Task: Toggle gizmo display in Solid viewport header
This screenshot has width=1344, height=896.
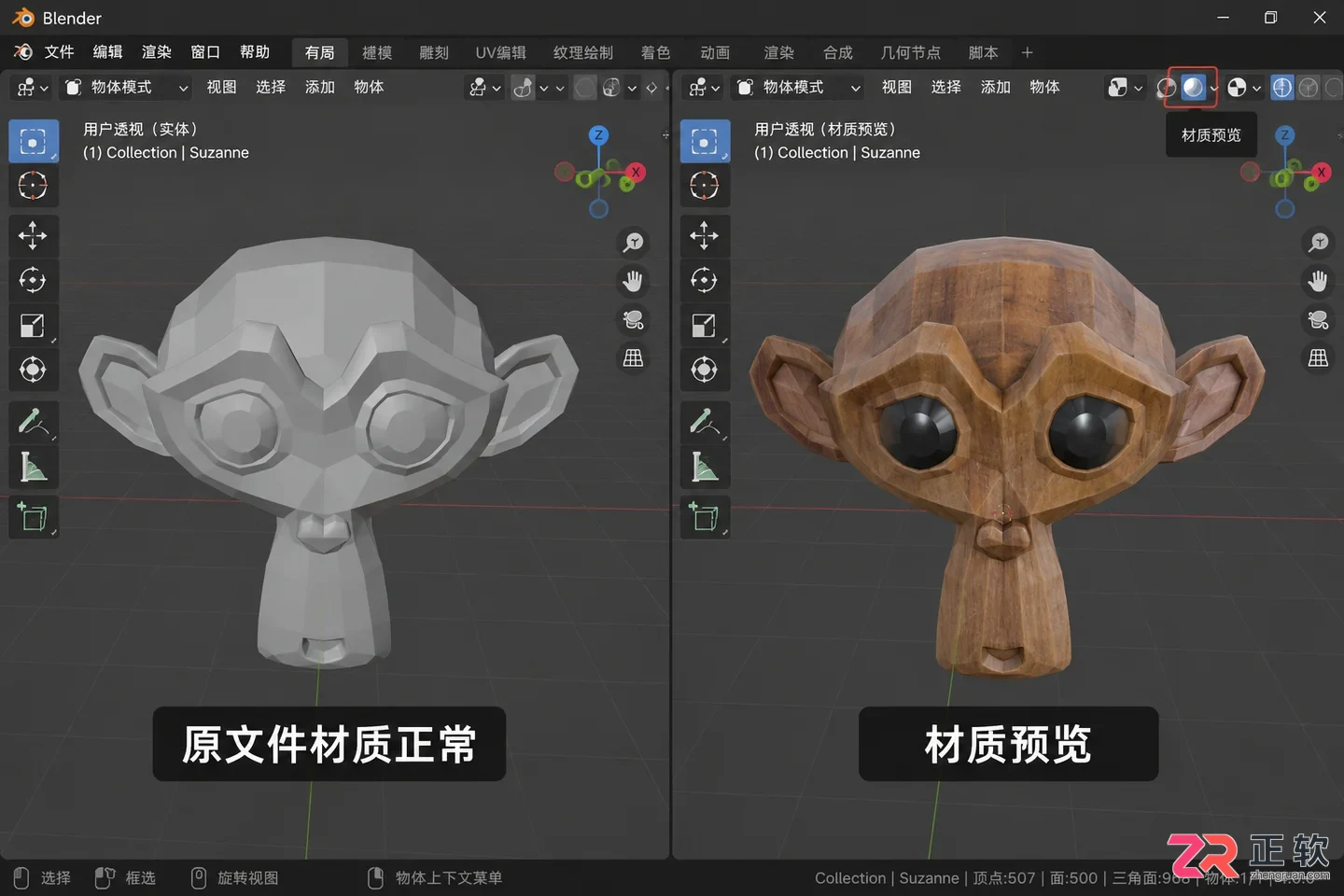Action: (x=523, y=88)
